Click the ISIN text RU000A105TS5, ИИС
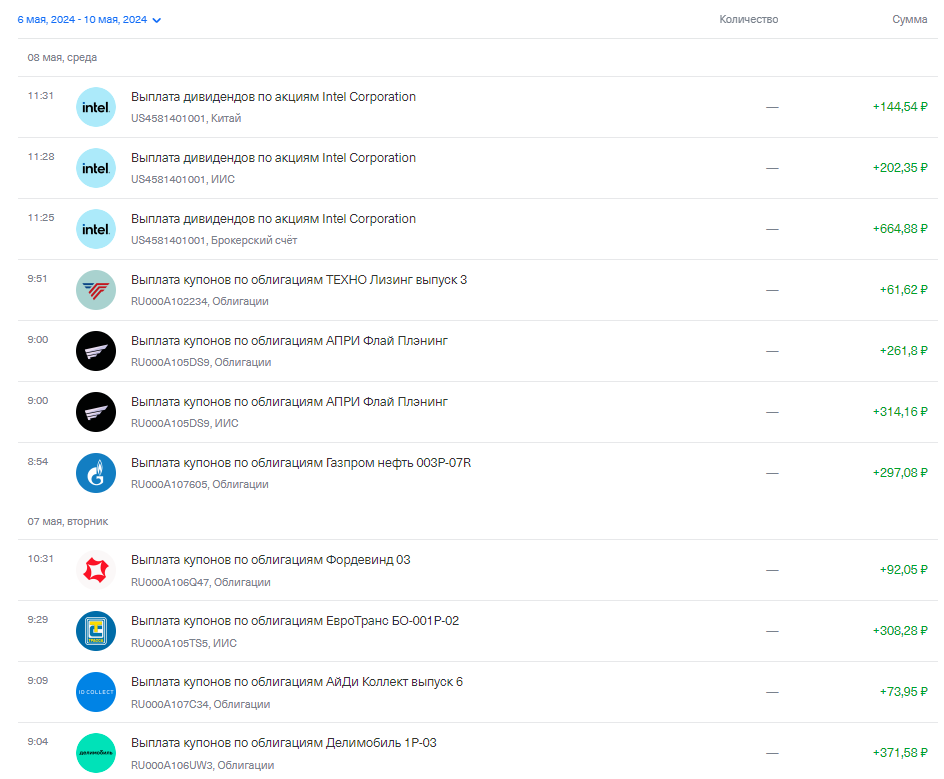944x779 pixels. tap(184, 644)
